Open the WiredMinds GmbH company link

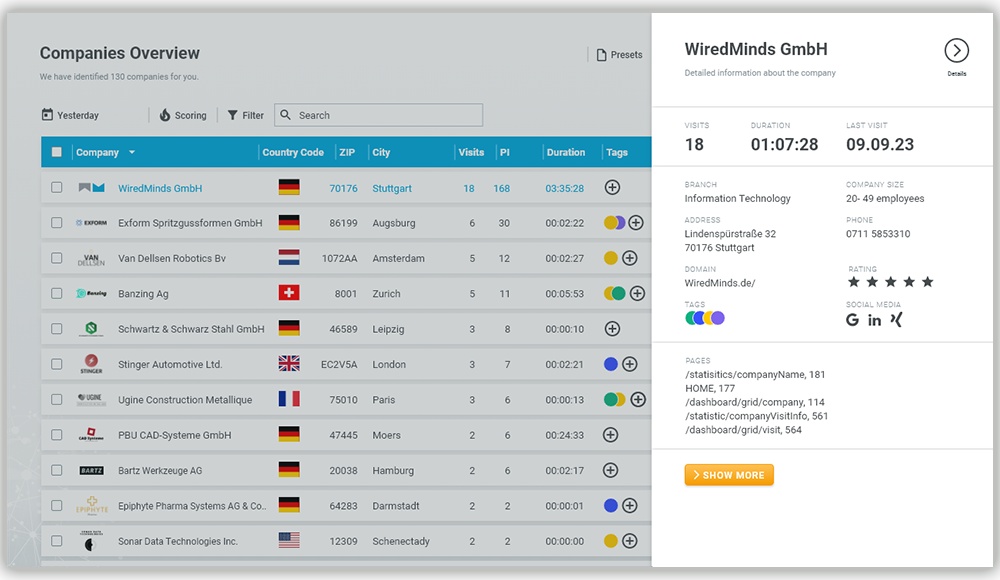160,188
